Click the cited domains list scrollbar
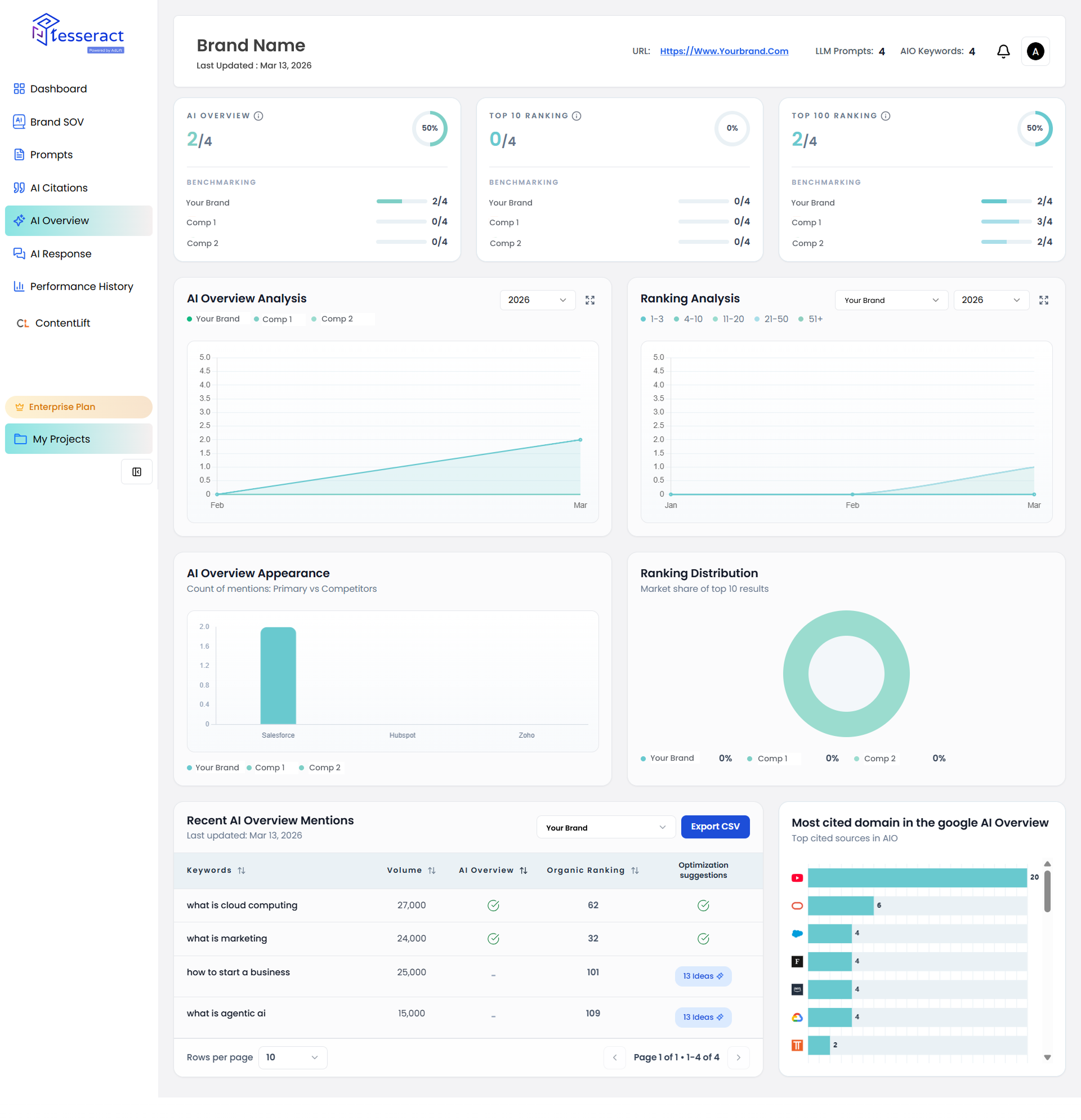This screenshot has width=1081, height=1120. (1047, 891)
